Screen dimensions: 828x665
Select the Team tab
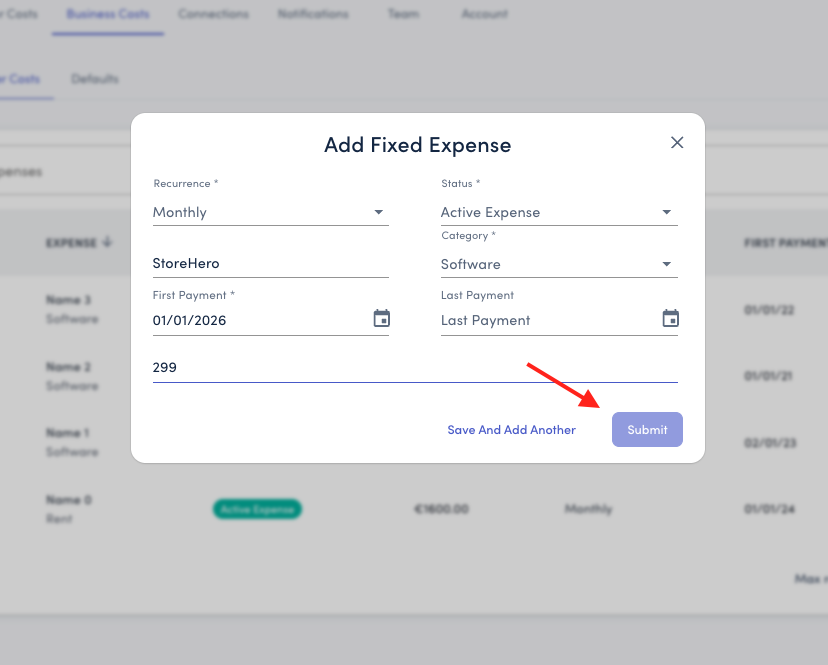point(404,15)
